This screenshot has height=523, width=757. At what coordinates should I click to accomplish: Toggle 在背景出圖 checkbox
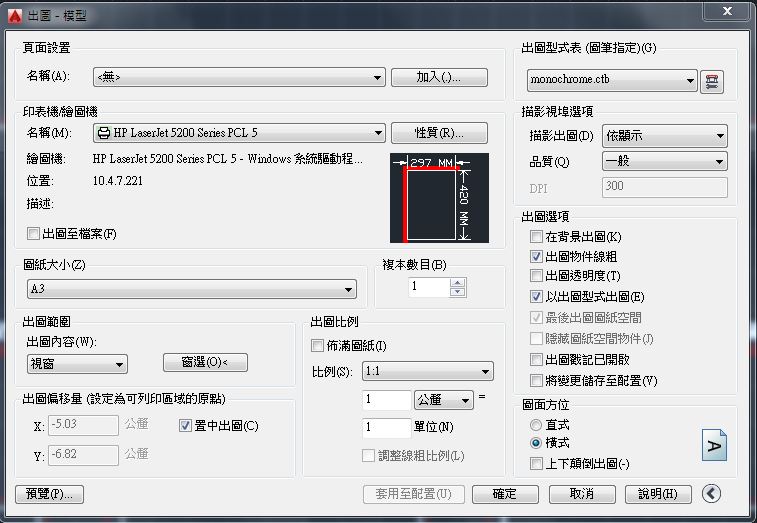pyautogui.click(x=536, y=237)
